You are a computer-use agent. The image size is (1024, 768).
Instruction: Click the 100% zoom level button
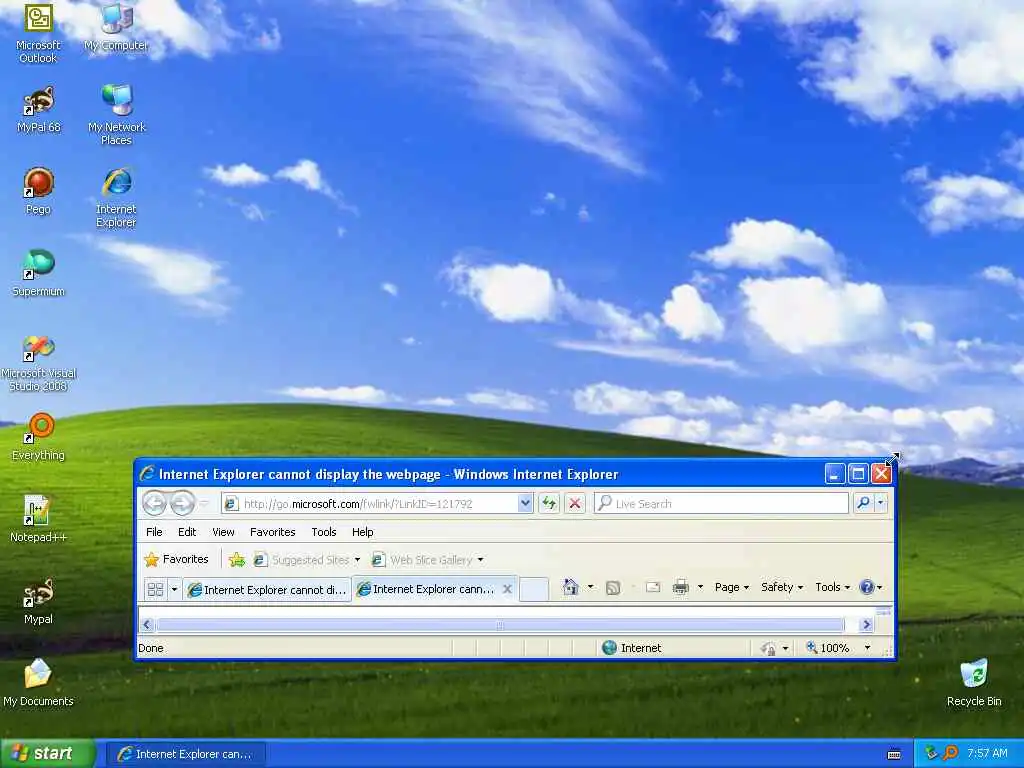click(827, 648)
